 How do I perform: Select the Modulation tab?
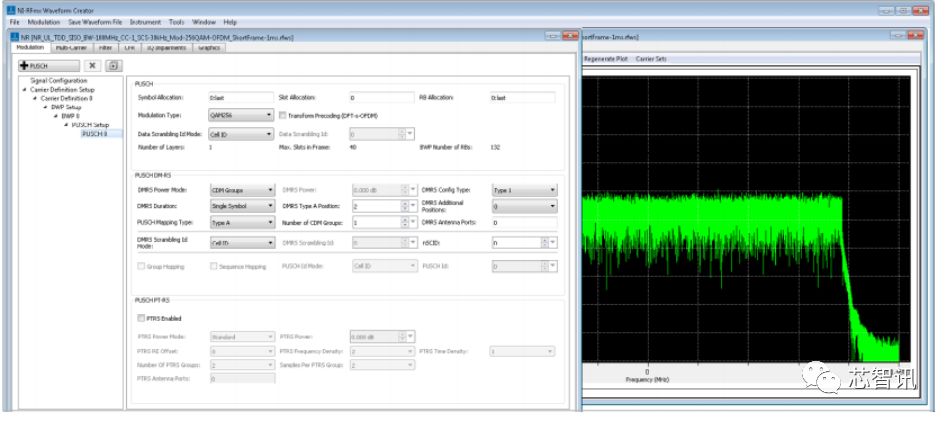30,47
